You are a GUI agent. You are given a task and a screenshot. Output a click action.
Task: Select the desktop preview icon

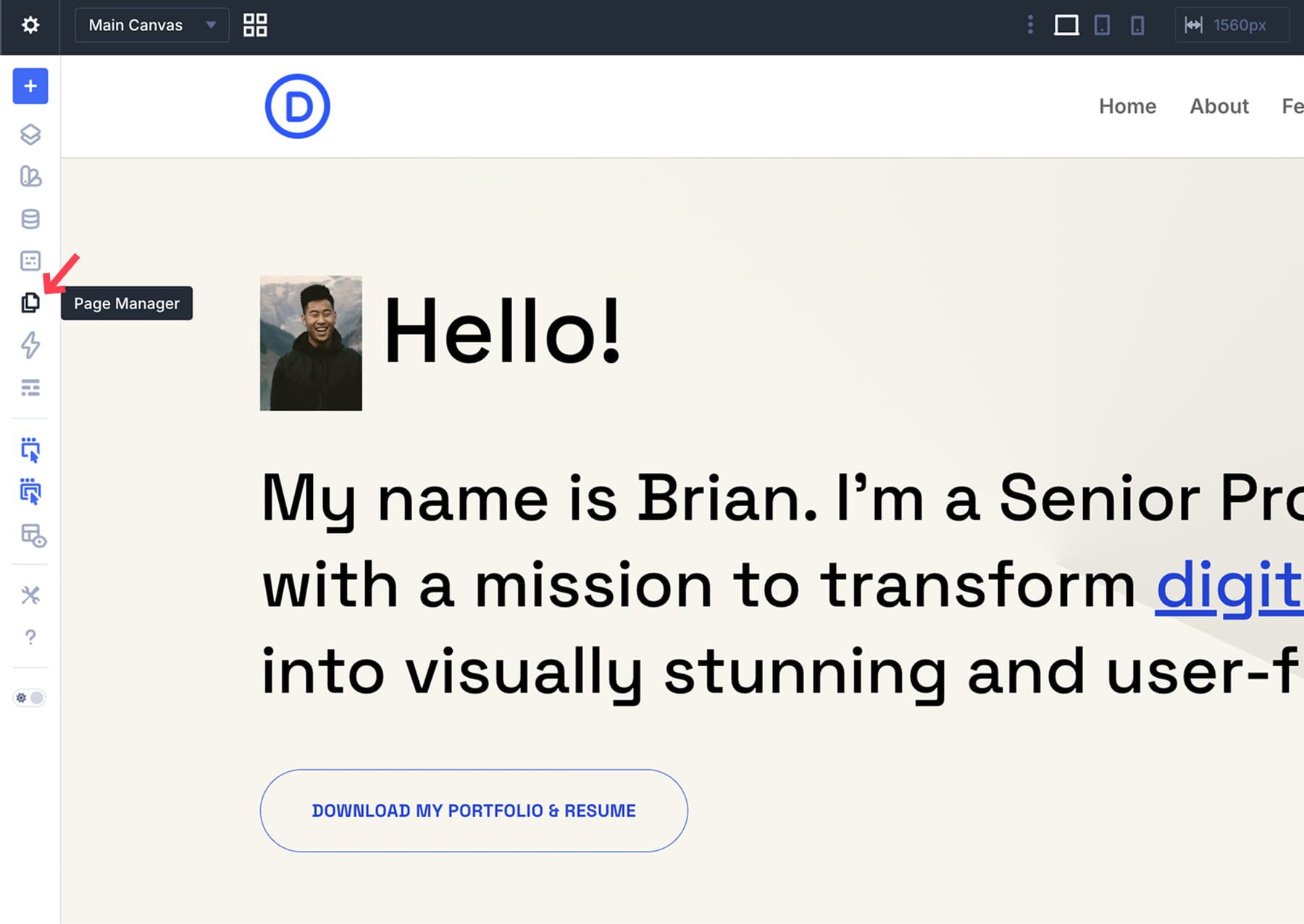coord(1066,25)
